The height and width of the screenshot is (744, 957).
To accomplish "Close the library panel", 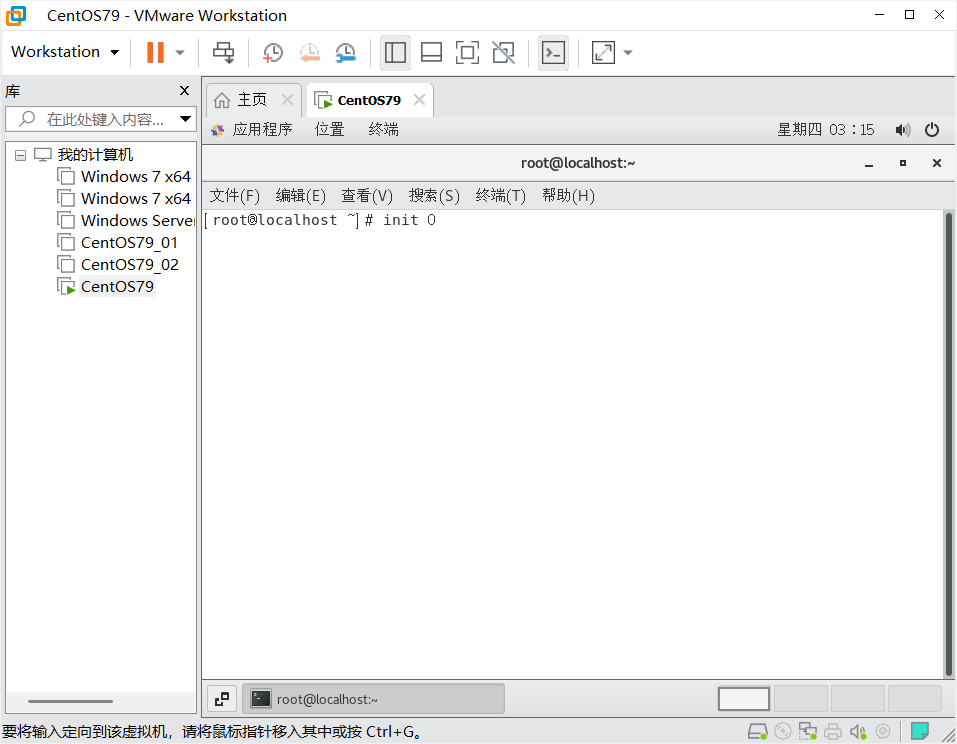I will pyautogui.click(x=184, y=91).
